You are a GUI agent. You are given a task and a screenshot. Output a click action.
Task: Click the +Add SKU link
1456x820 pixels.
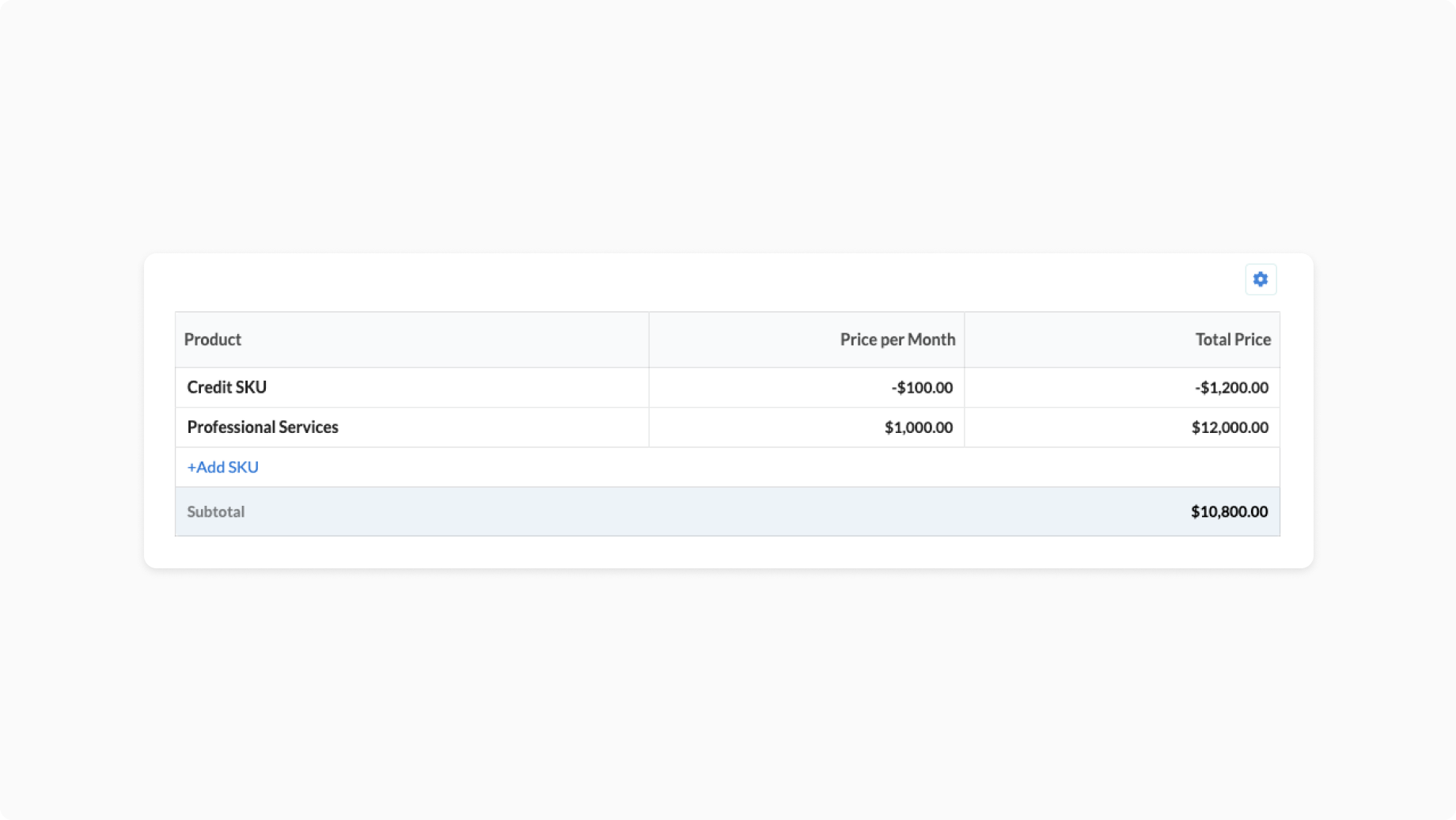[x=222, y=467]
